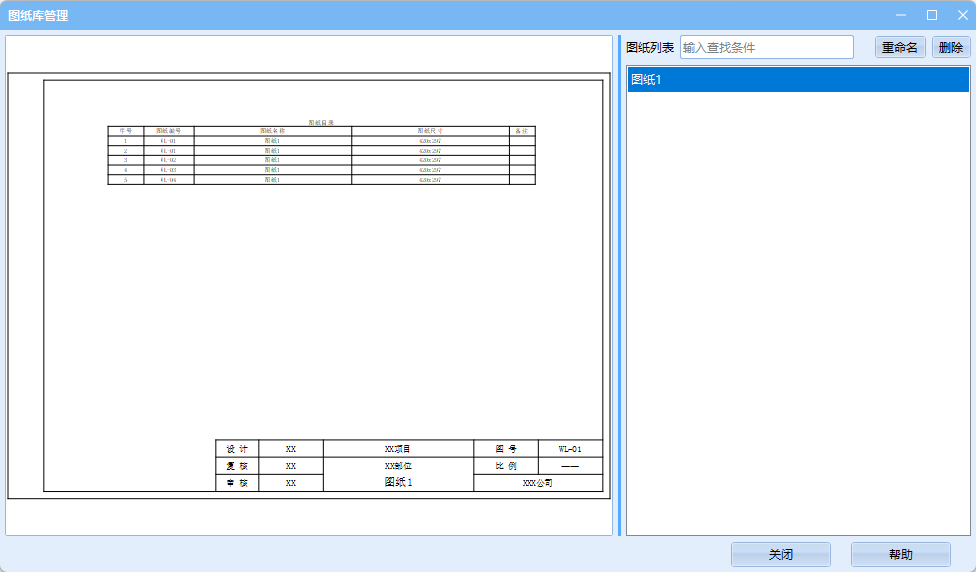Click the 关闭 button at the bottom
976x572 pixels.
click(x=780, y=554)
